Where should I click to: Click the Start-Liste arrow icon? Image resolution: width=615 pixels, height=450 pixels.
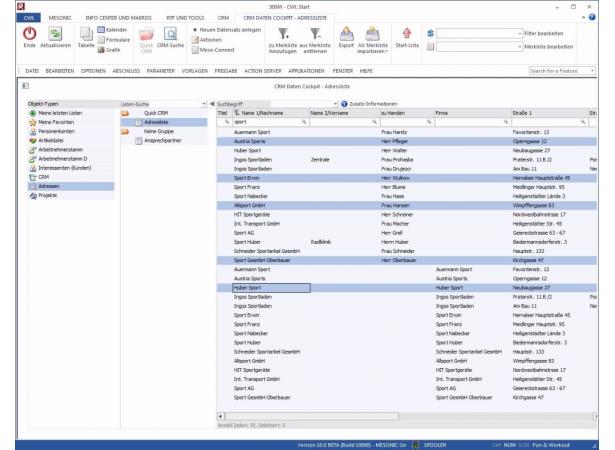coord(407,33)
